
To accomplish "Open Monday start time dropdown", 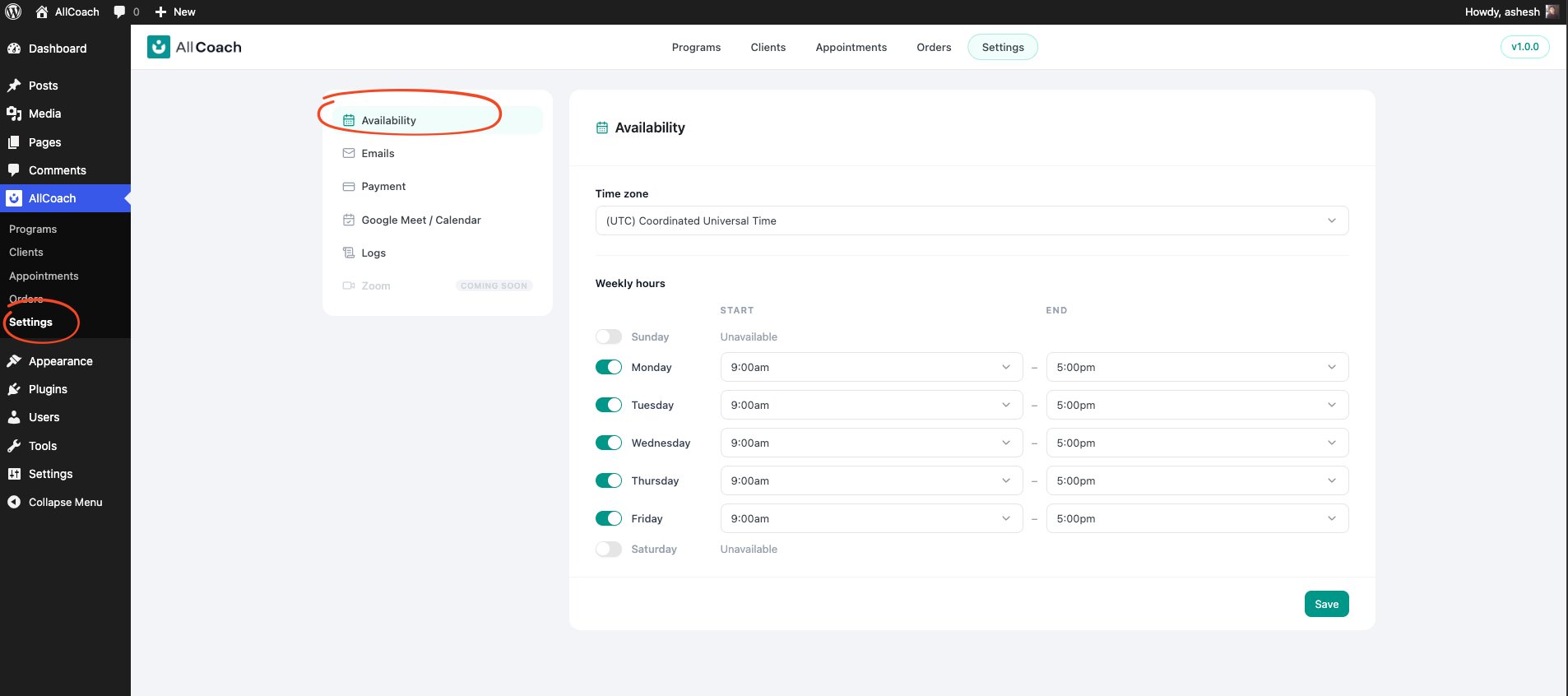I will [x=871, y=367].
